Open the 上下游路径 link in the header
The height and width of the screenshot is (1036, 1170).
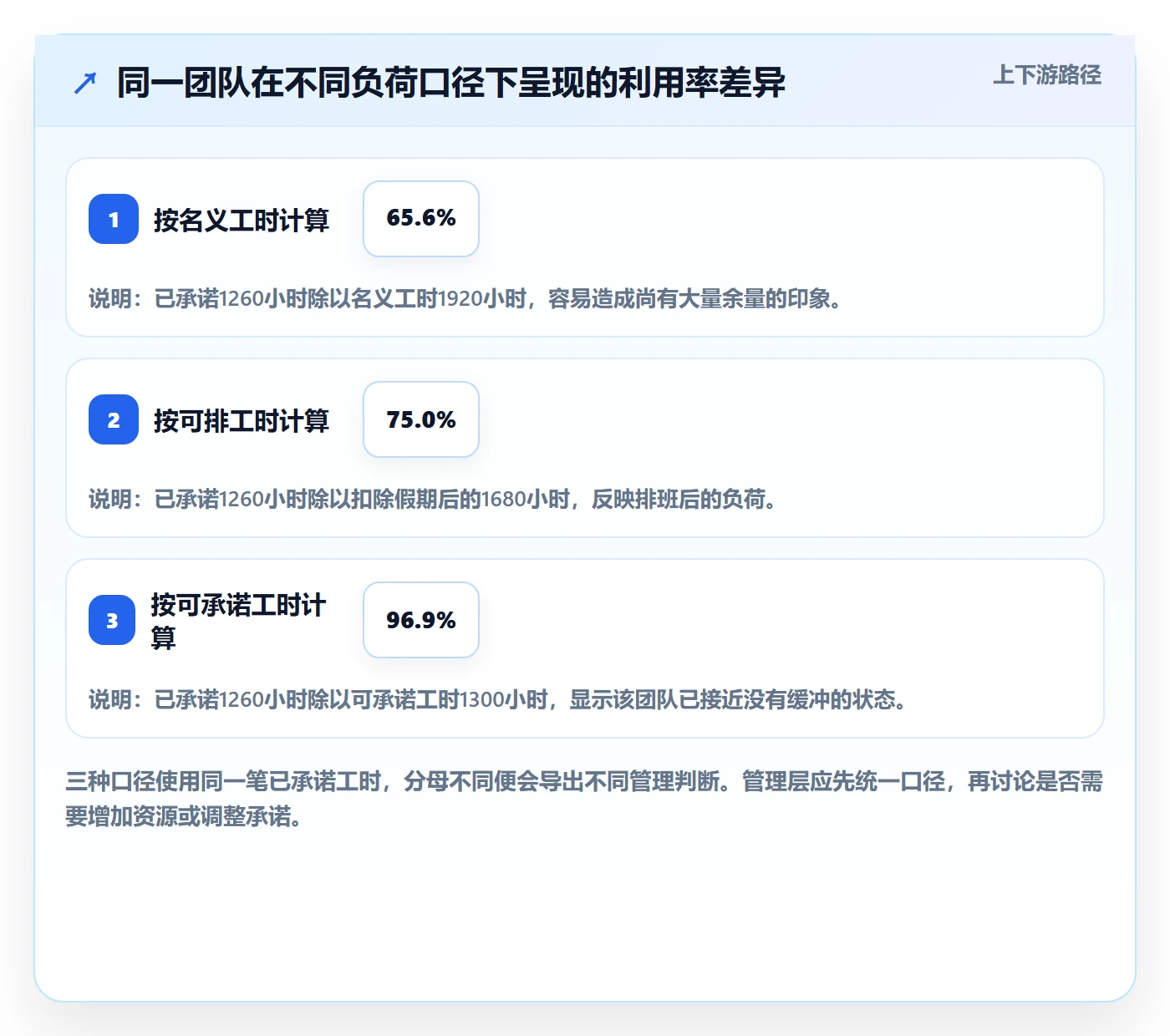tap(1047, 75)
